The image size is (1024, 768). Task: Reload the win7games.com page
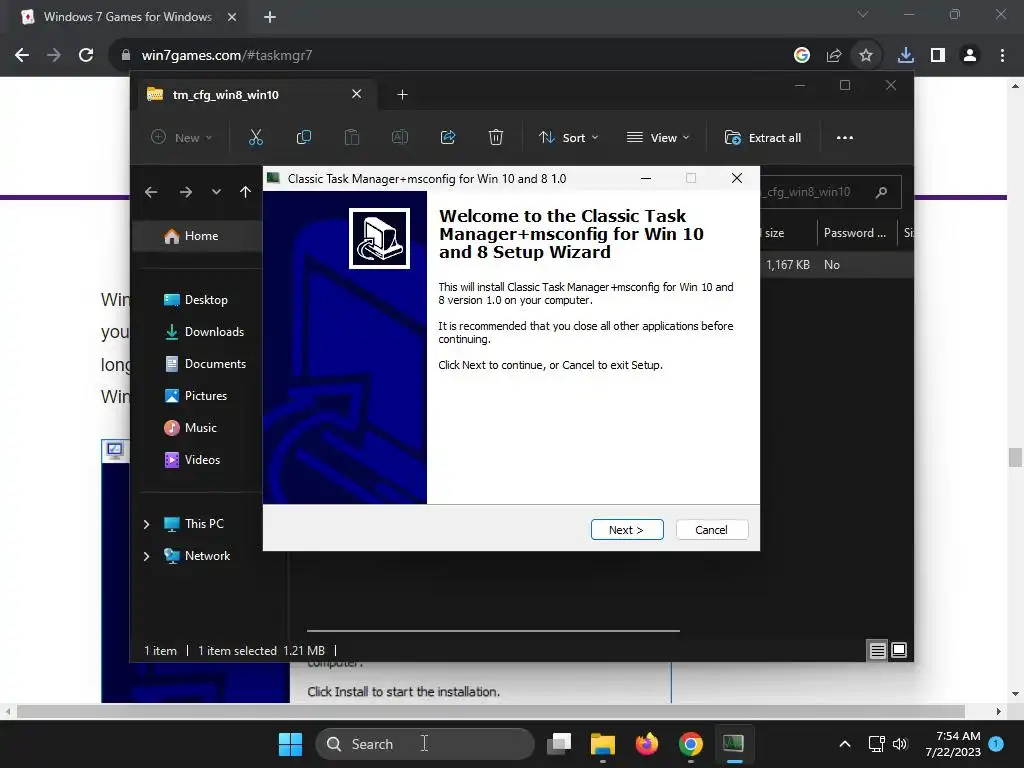[x=86, y=56]
